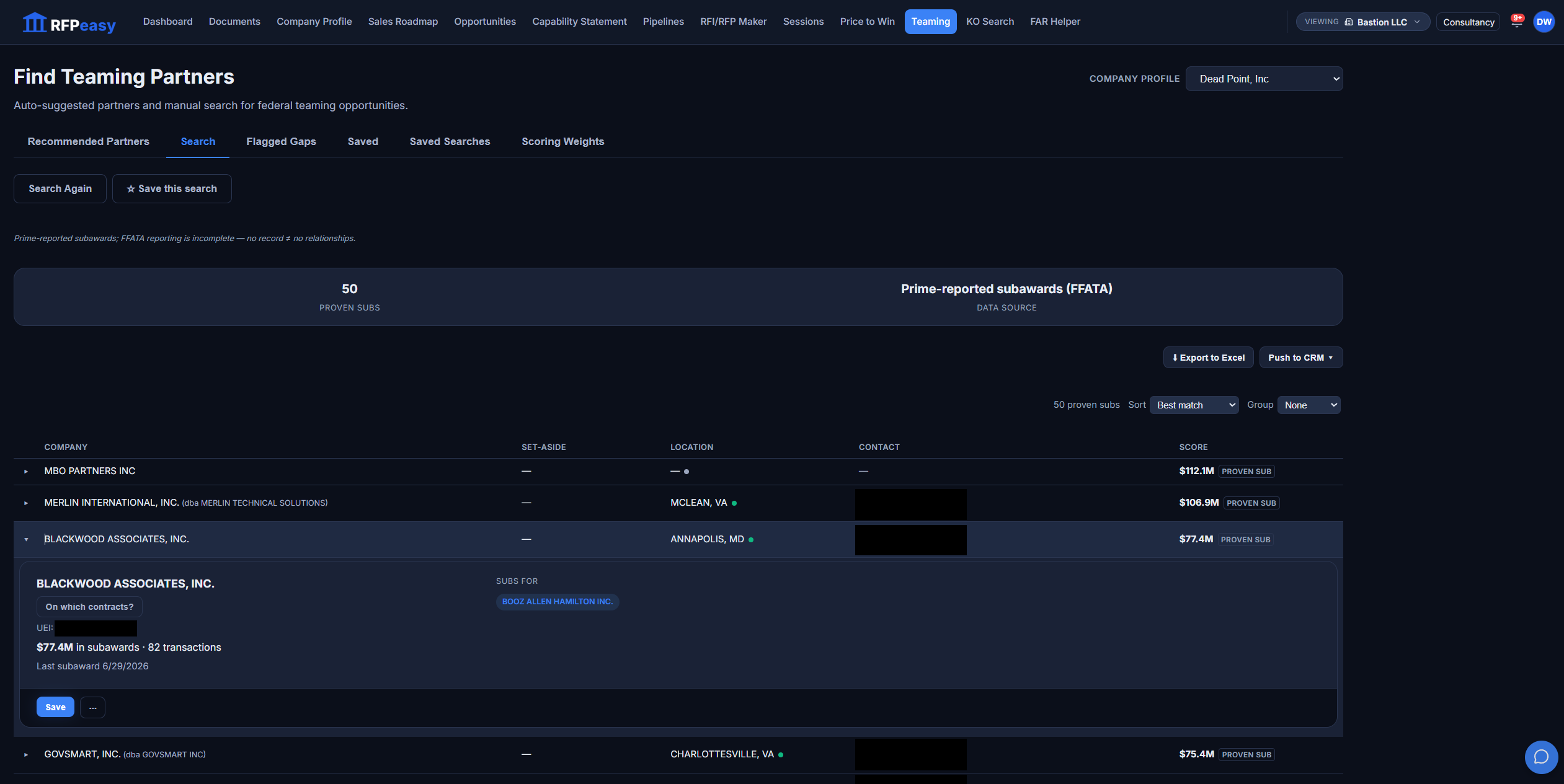The width and height of the screenshot is (1564, 784).
Task: Navigate to Price to Win
Action: (867, 22)
